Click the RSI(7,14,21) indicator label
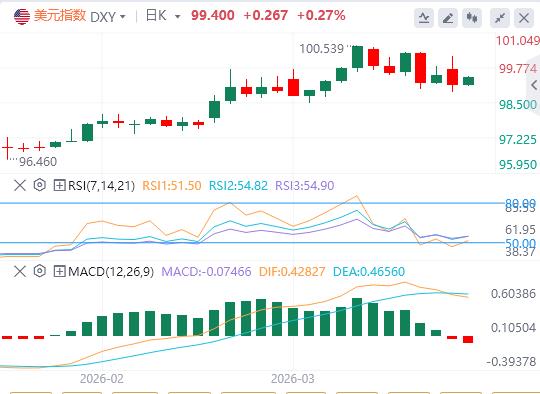Screen dimensions: 540x394 (x=101, y=186)
